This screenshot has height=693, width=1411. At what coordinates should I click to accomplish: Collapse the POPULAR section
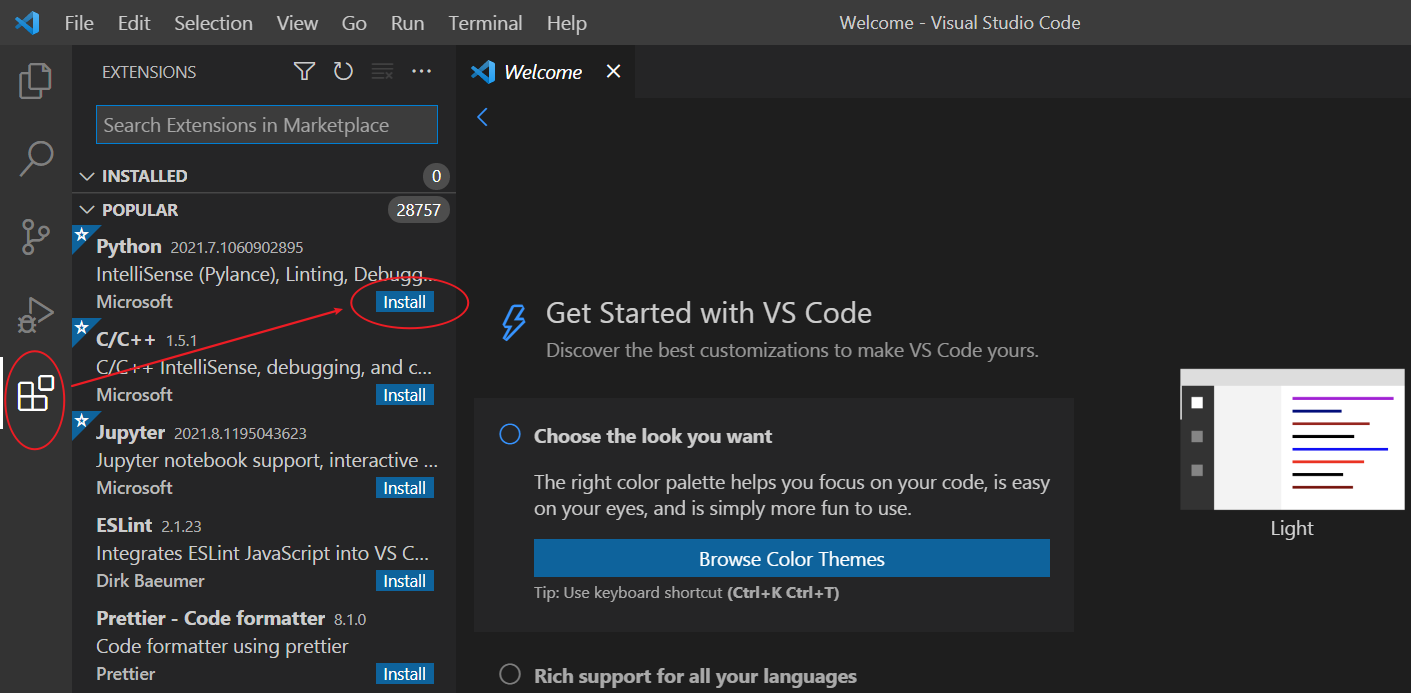[87, 209]
